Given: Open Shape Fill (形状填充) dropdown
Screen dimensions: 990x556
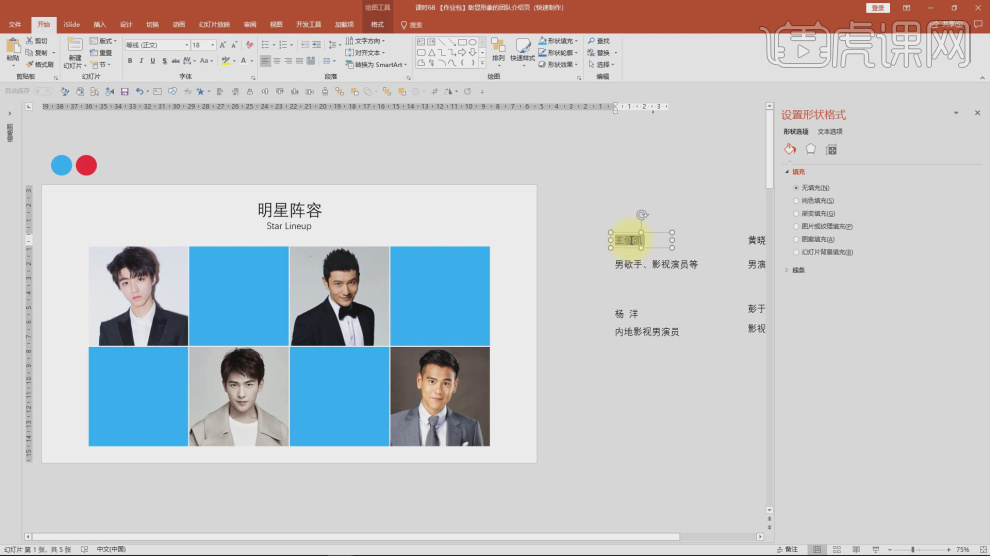Looking at the screenshot, I should (x=558, y=41).
